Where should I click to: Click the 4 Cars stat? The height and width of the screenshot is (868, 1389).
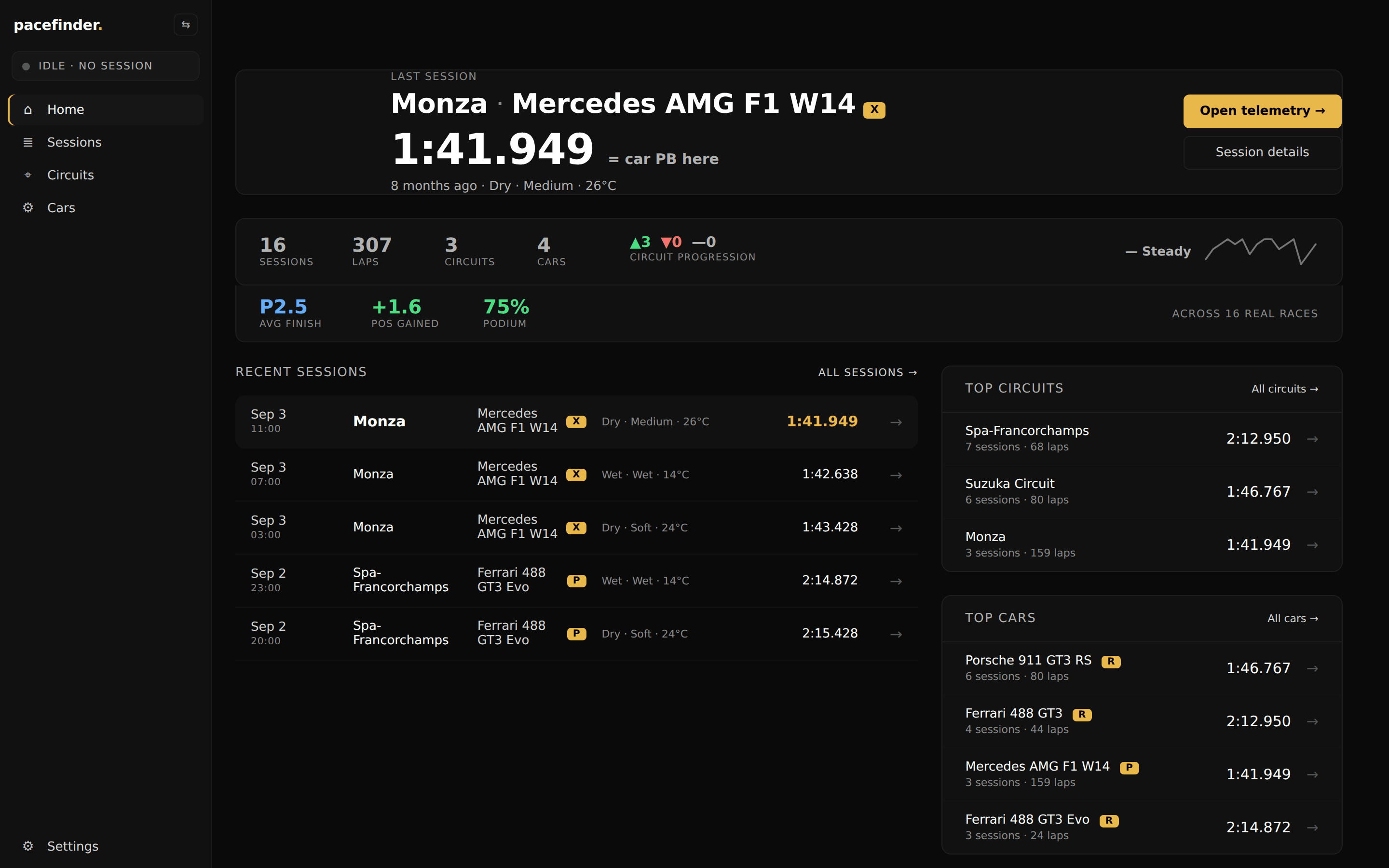552,251
